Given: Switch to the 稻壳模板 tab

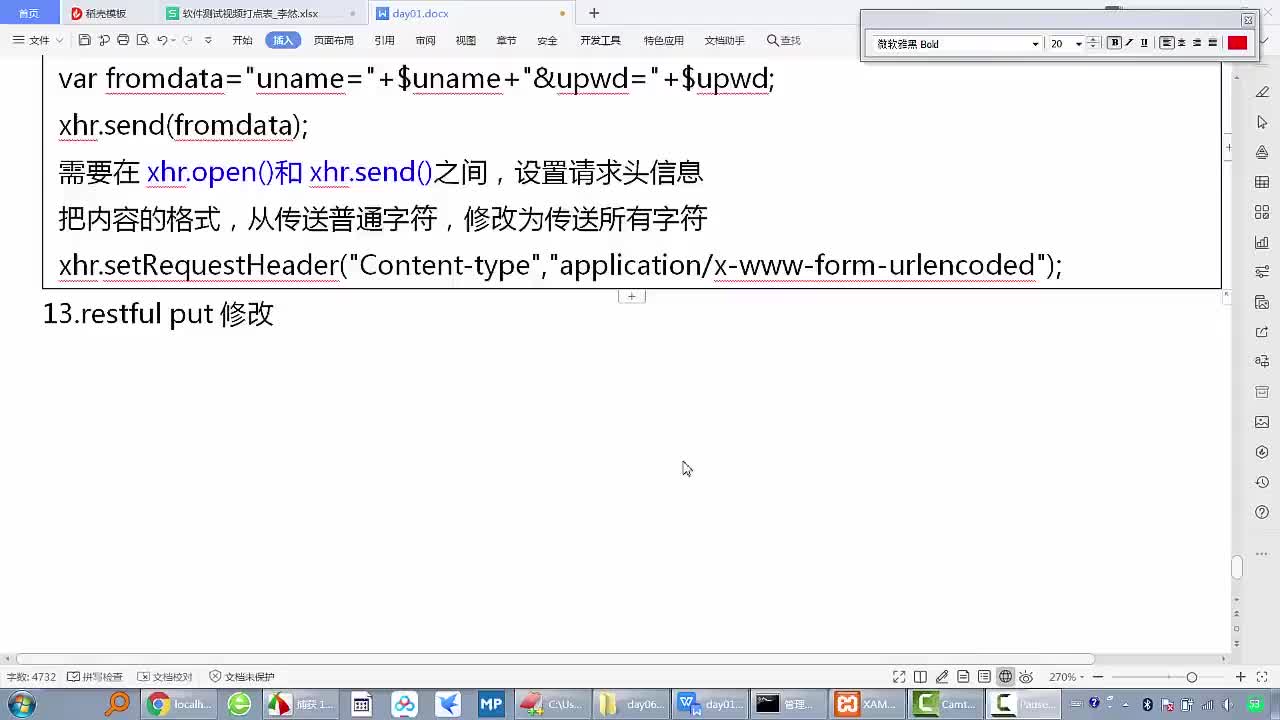Looking at the screenshot, I should pos(106,13).
